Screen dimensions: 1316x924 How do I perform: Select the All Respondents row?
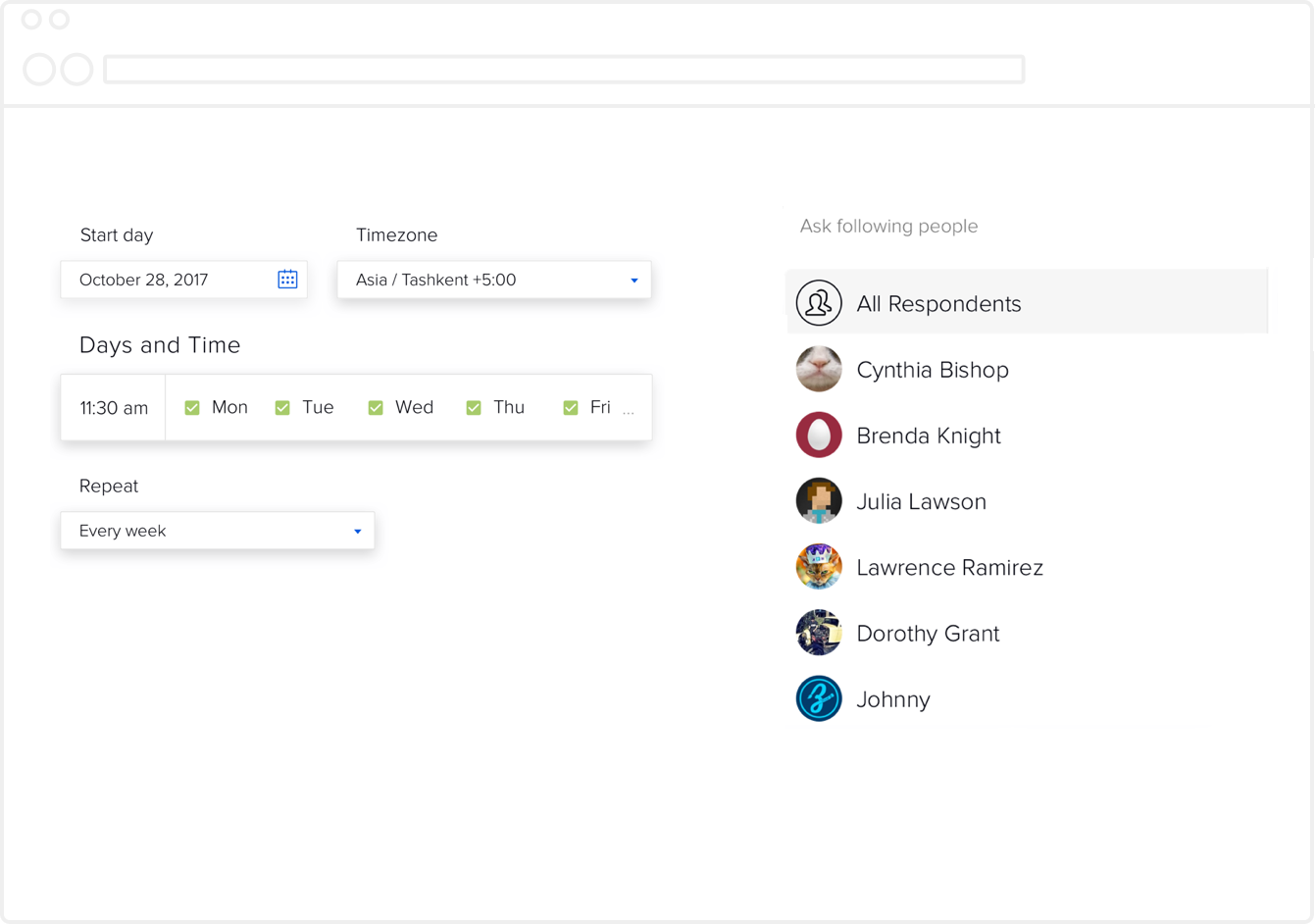(x=1027, y=303)
